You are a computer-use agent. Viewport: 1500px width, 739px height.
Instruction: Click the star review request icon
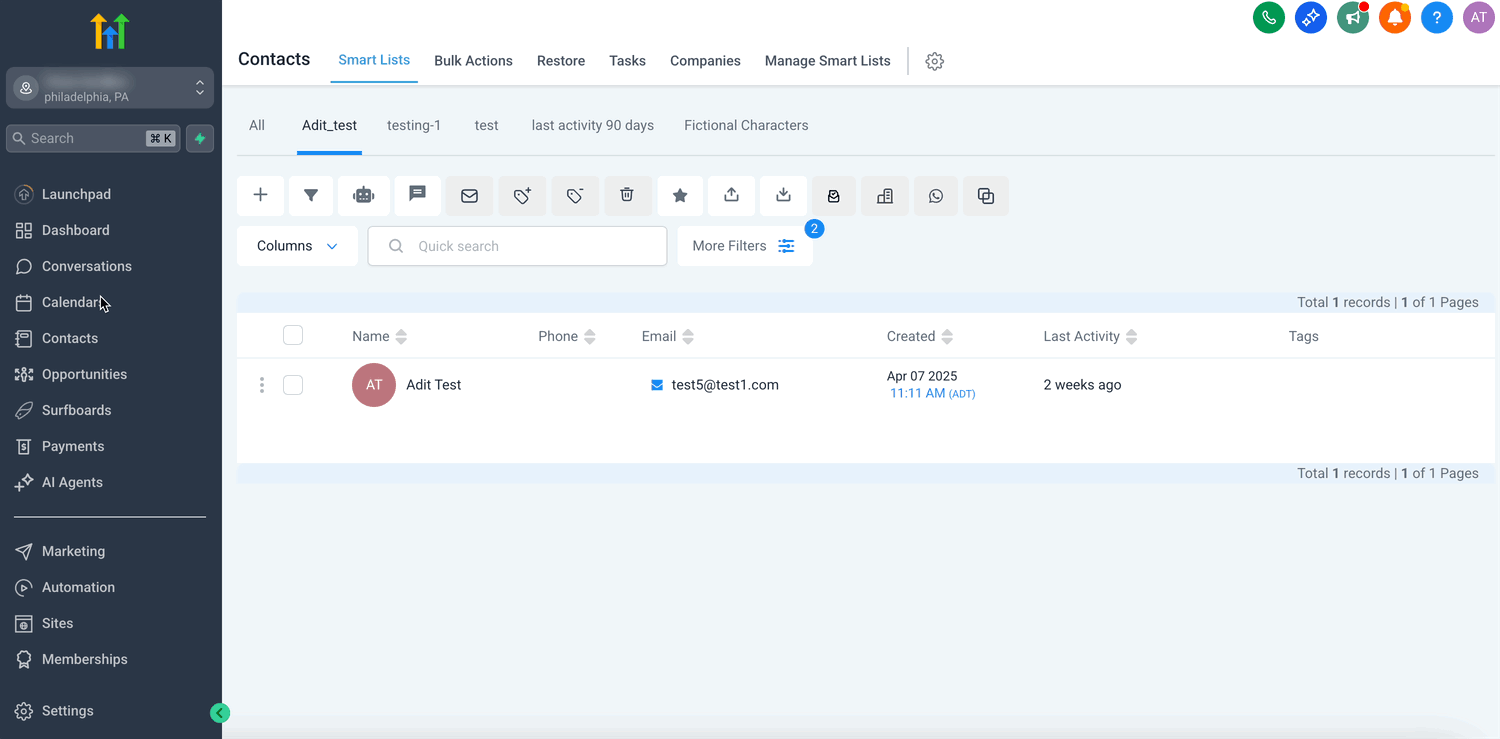click(x=680, y=196)
